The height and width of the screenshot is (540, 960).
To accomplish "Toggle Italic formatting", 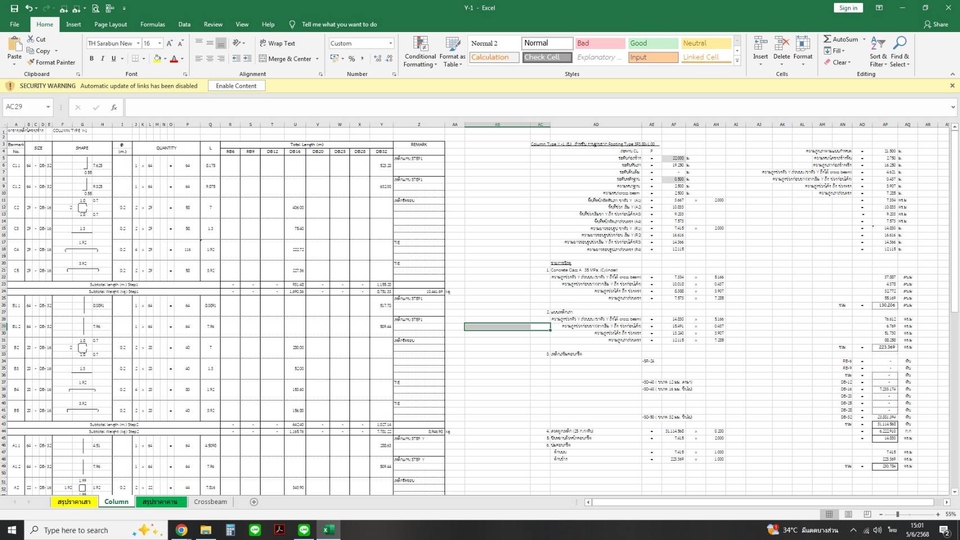I will 102,59.
